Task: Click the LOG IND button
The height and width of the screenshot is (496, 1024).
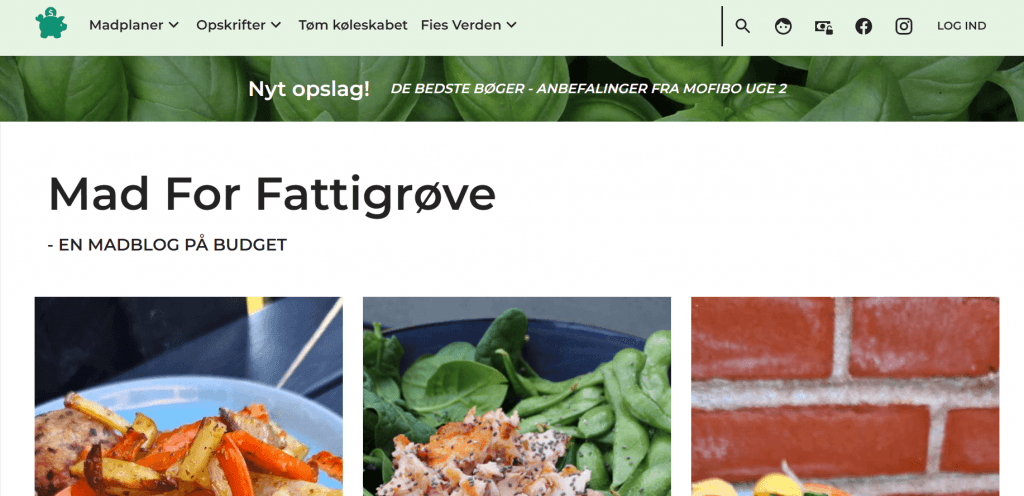Action: click(x=961, y=26)
